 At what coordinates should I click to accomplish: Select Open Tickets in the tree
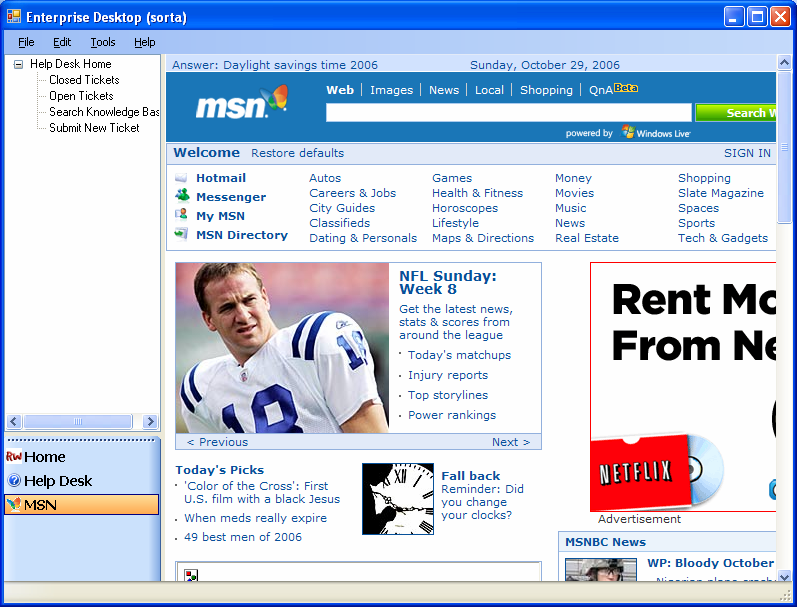click(x=81, y=96)
